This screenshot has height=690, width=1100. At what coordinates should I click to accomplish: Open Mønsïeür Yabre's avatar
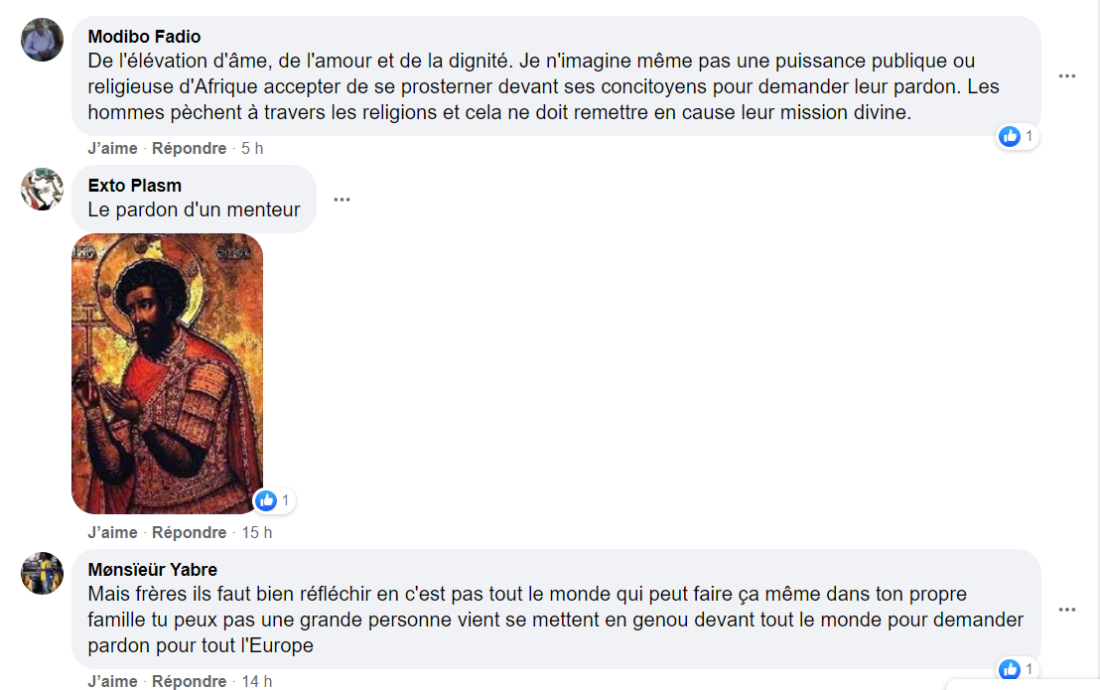pos(42,573)
